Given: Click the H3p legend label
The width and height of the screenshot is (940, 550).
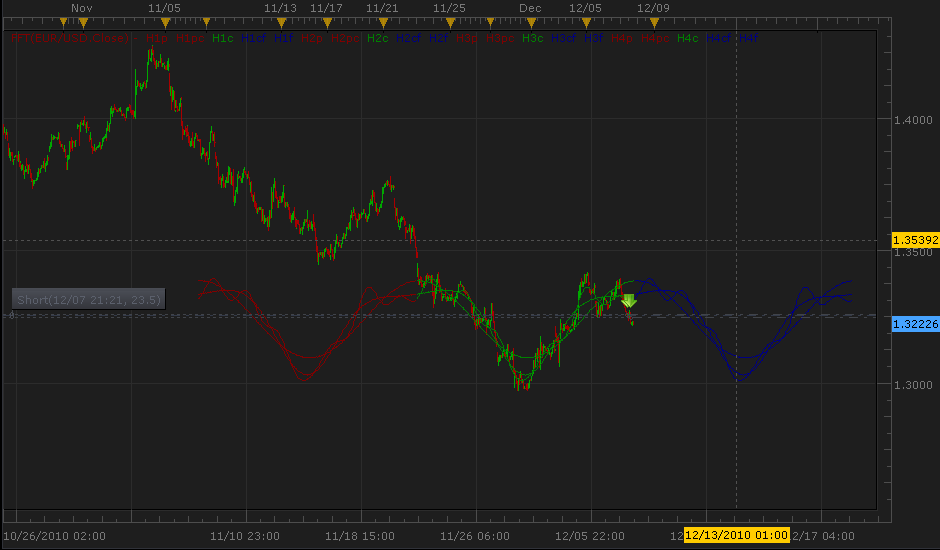Looking at the screenshot, I should point(467,38).
